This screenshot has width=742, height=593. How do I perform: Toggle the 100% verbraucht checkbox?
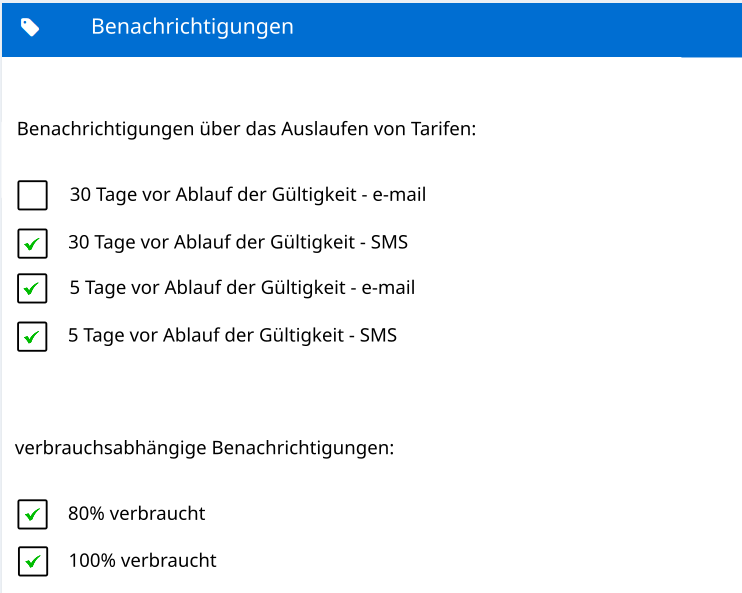33,562
